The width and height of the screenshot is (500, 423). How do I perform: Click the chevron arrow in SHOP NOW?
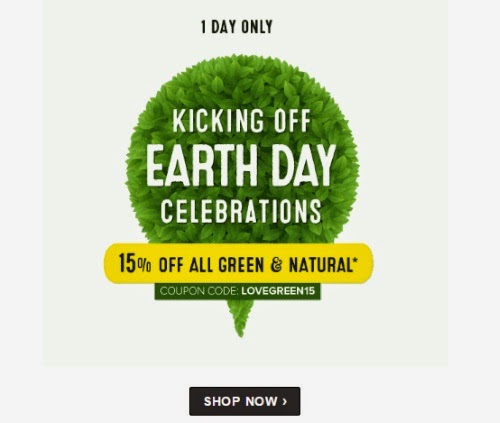pyautogui.click(x=284, y=402)
